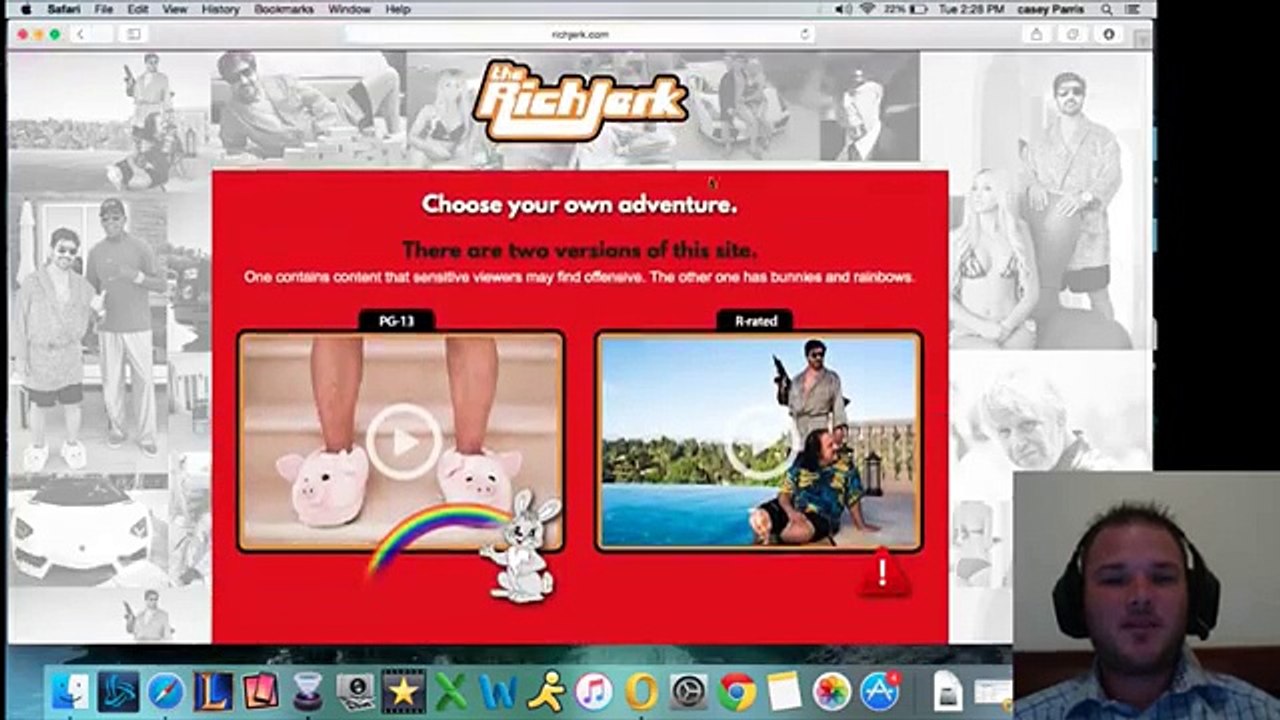Open the red cards app dock icon

pos(261,691)
